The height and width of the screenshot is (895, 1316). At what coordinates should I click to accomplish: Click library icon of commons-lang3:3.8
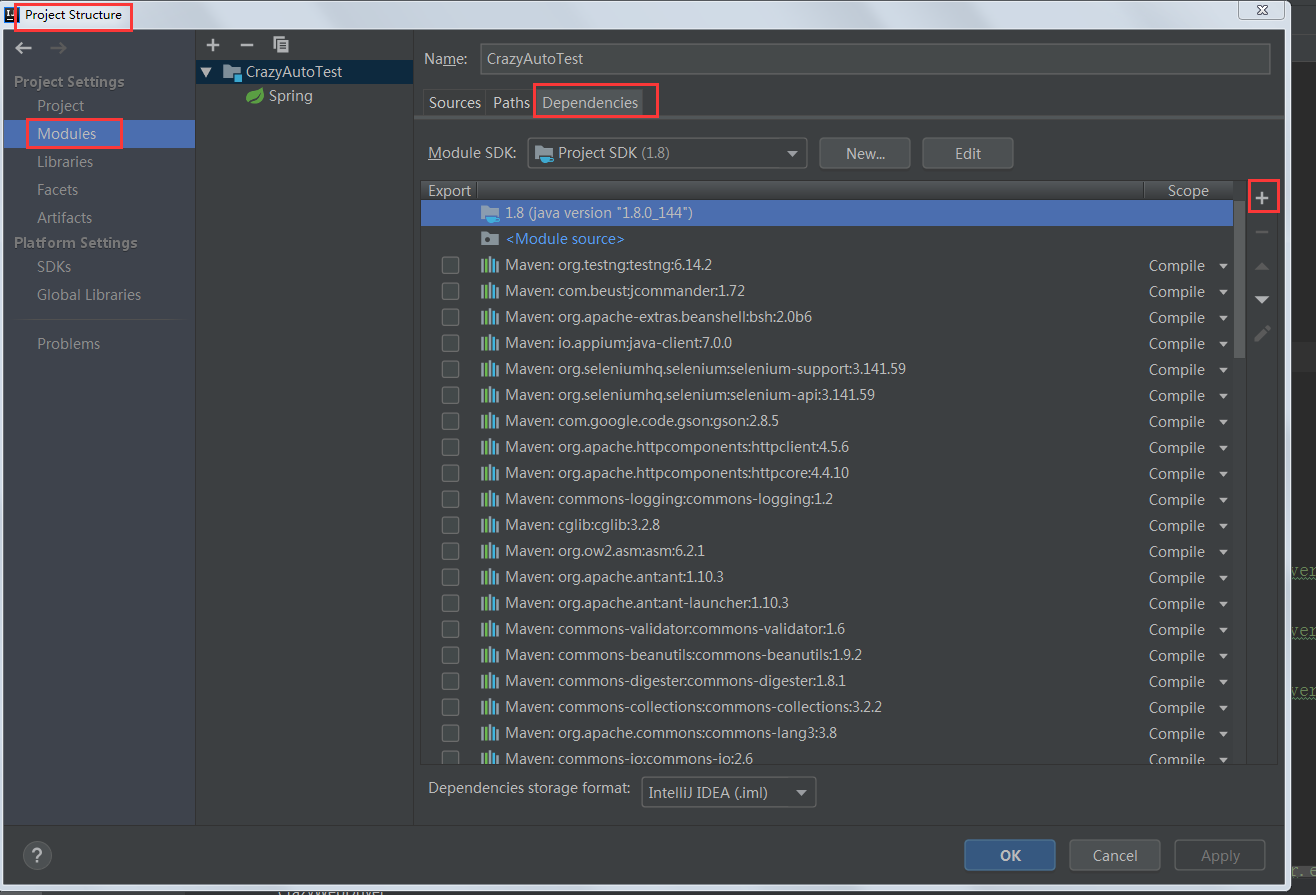[490, 733]
